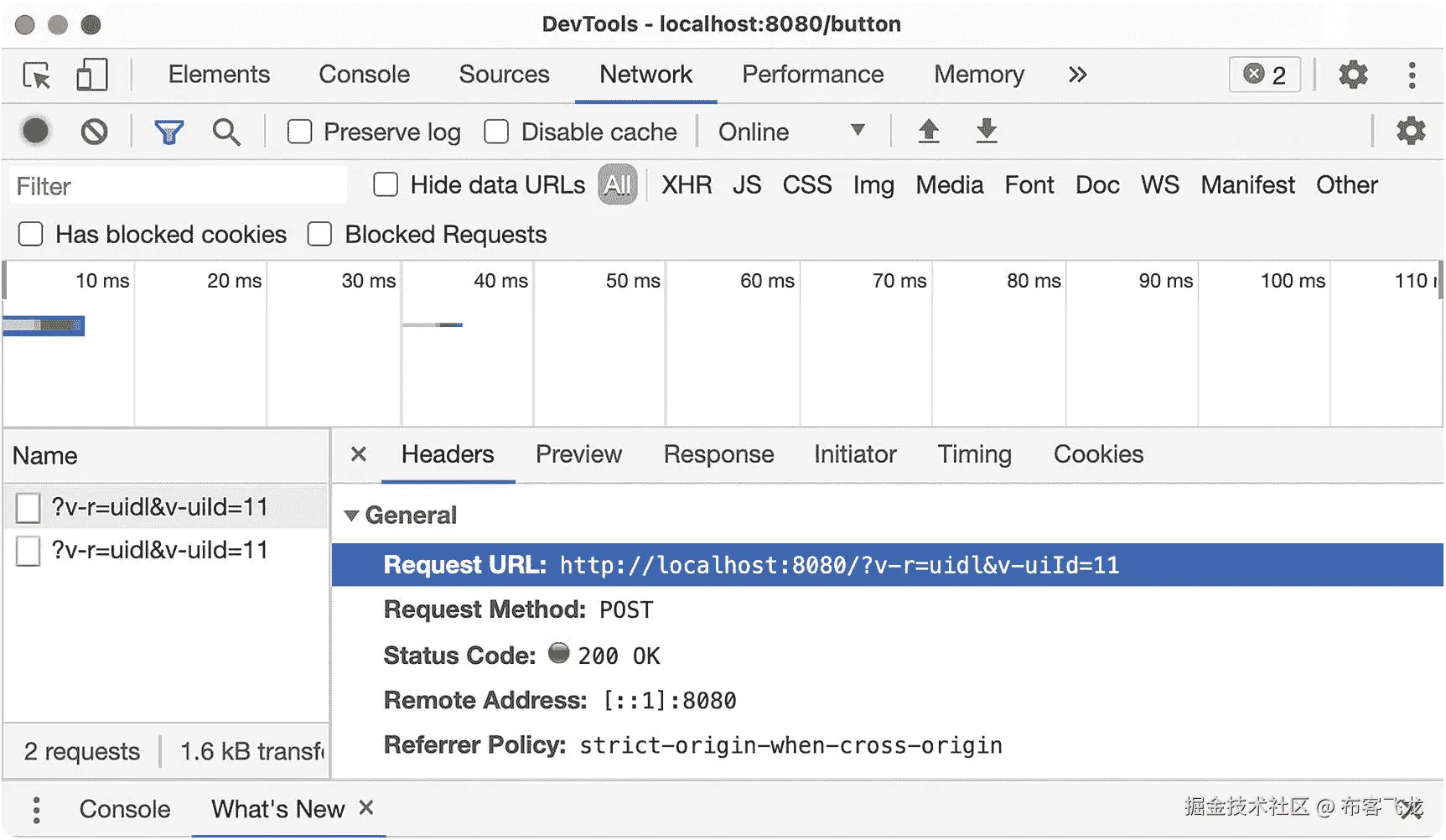
Task: Import a HAR file with upload arrow
Action: (x=928, y=131)
